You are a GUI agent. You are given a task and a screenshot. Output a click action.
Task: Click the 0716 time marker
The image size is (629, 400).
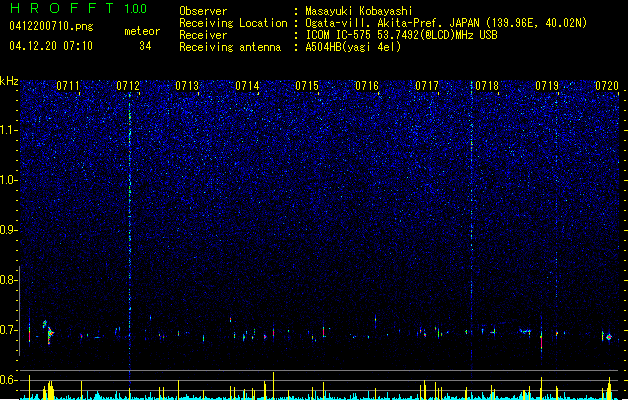tap(367, 86)
